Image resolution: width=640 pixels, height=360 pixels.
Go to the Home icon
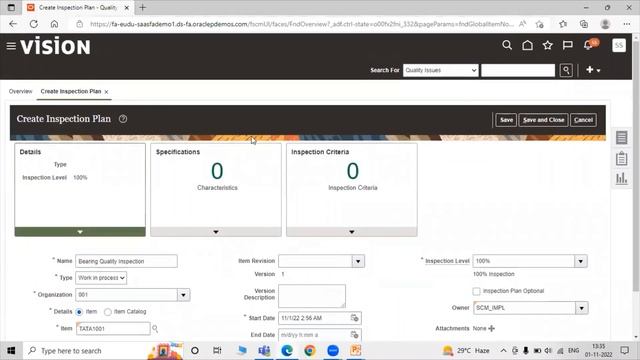coord(527,45)
